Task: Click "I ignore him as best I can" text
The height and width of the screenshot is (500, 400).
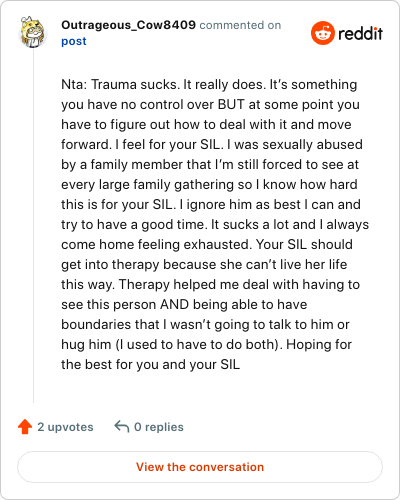Action: [x=254, y=204]
